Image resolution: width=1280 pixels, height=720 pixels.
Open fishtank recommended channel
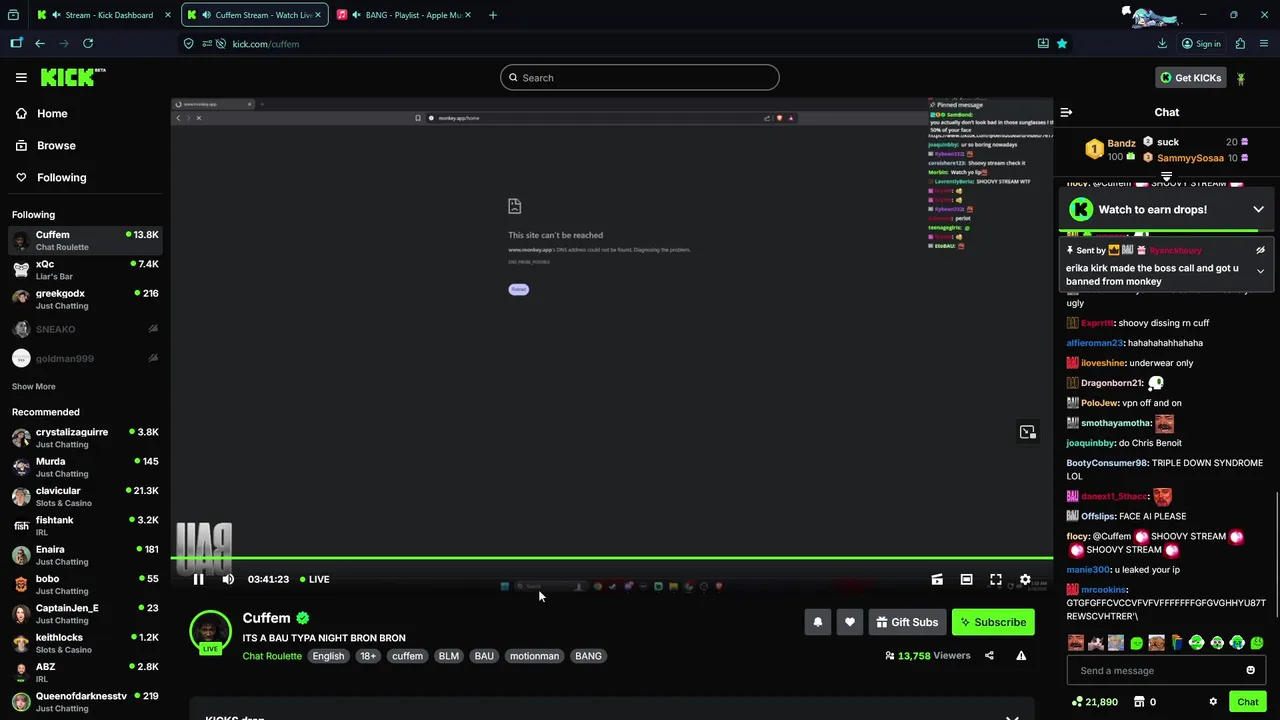(85, 526)
